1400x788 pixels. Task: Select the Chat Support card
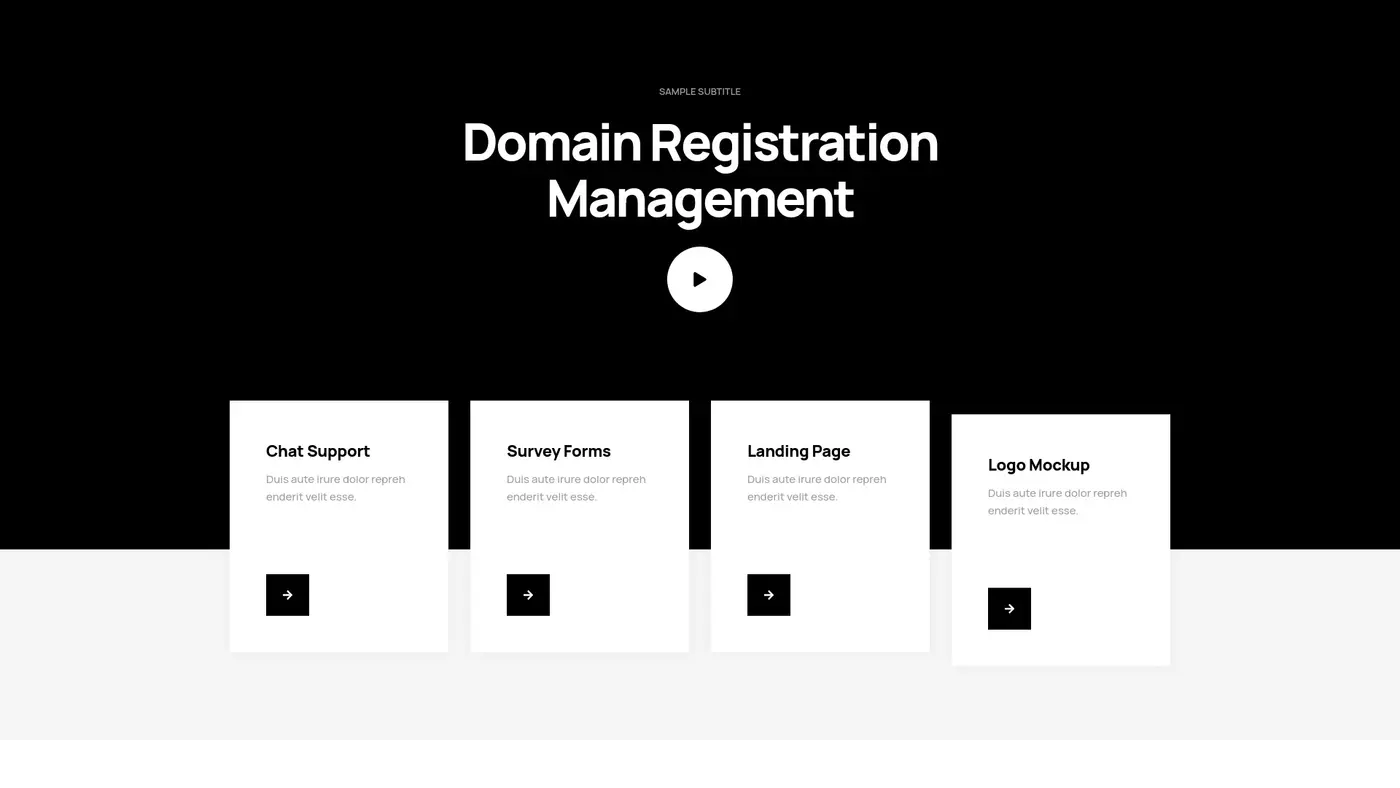point(338,525)
